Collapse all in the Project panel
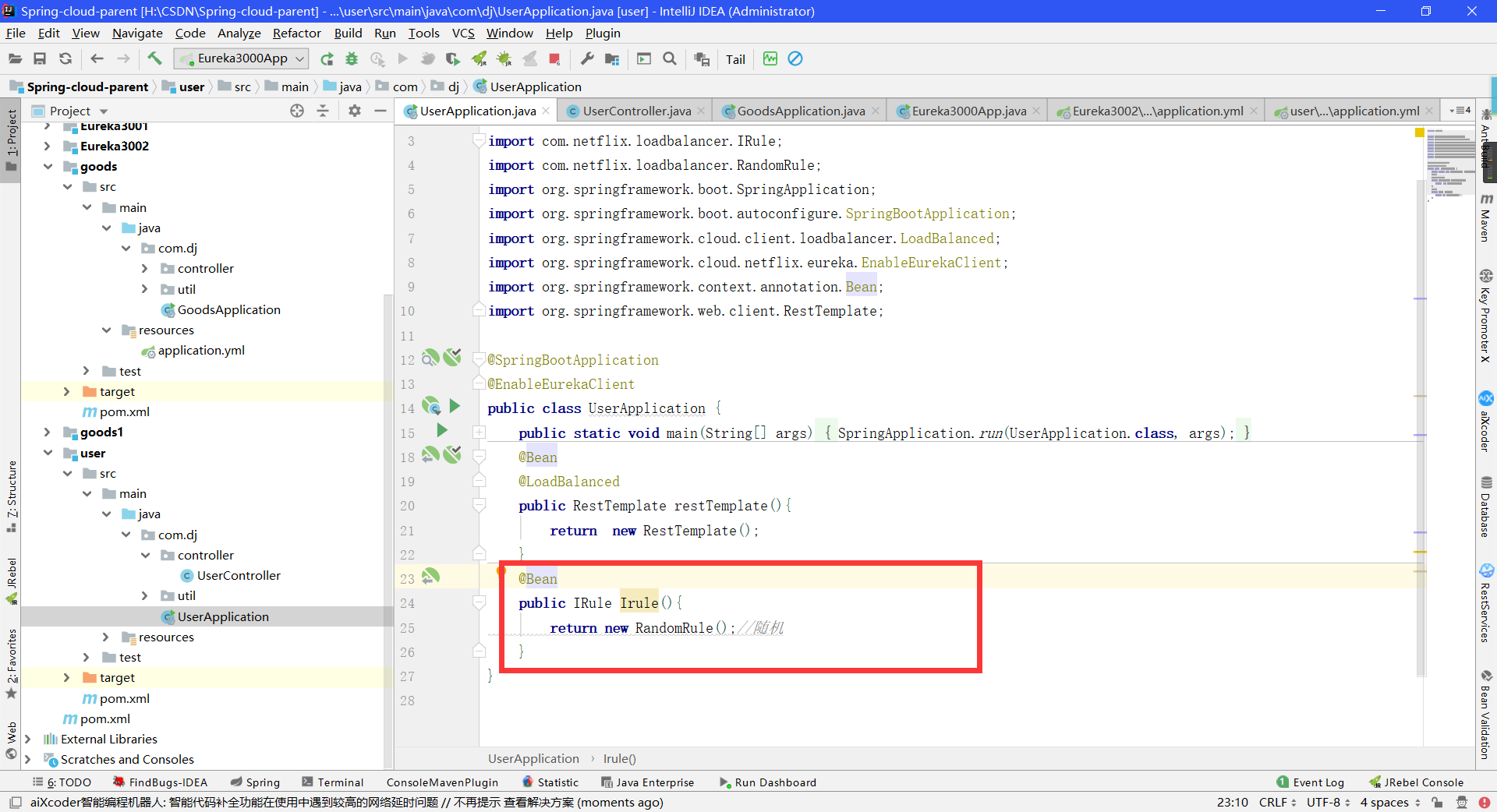This screenshot has width=1497, height=812. point(323,111)
